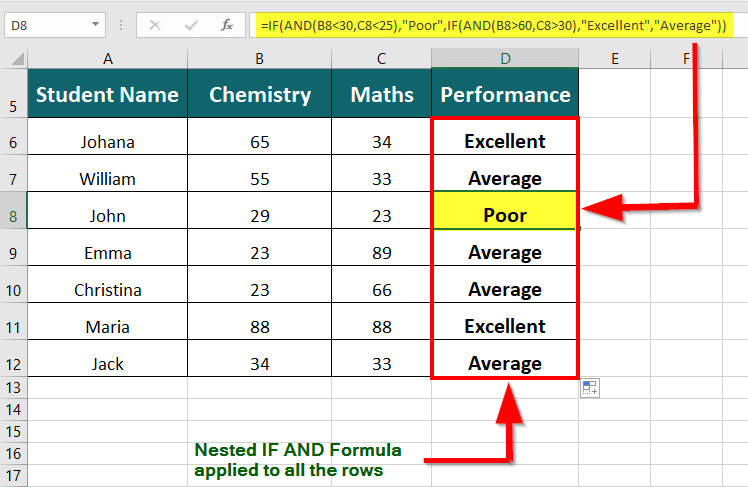Select John's Maths score 23

(381, 211)
